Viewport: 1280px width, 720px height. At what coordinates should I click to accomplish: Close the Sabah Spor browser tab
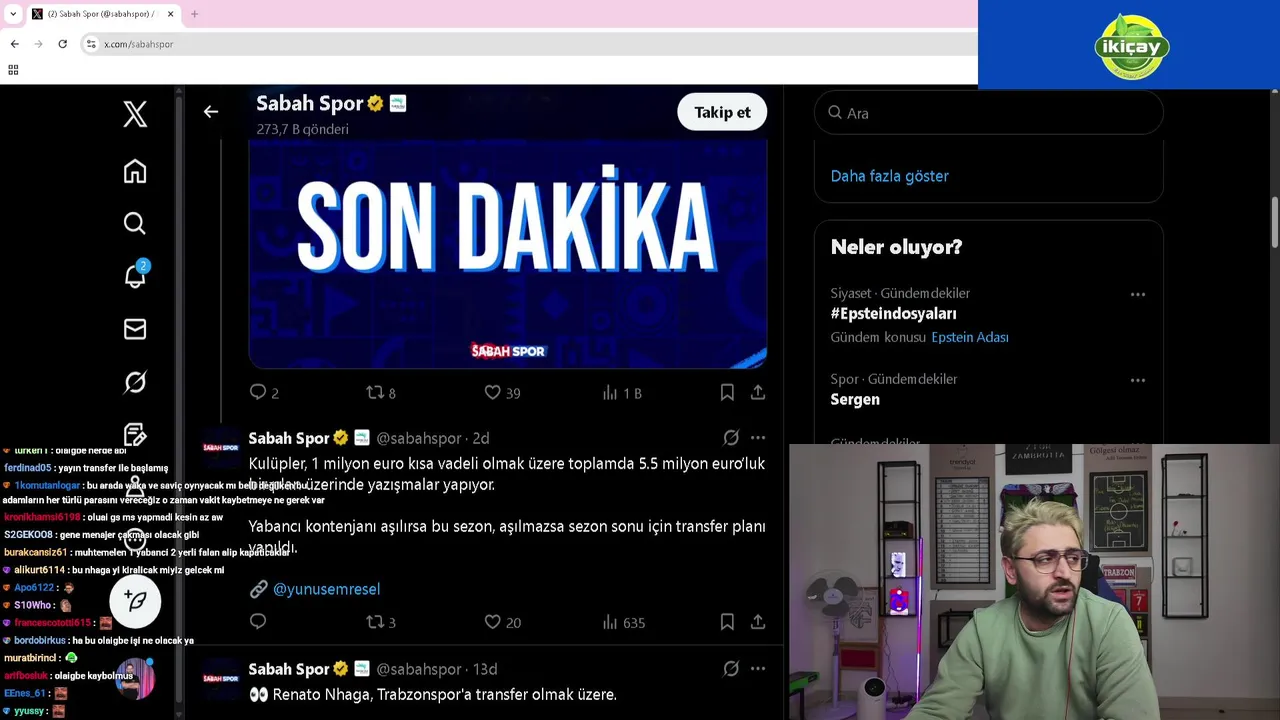(170, 14)
